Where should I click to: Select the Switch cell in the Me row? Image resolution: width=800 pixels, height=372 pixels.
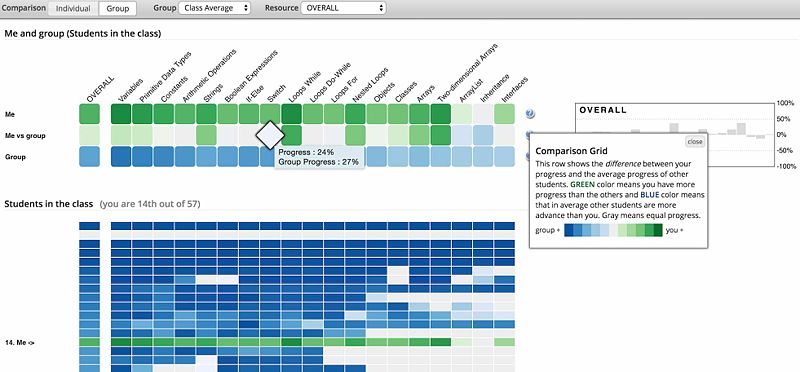coord(270,114)
